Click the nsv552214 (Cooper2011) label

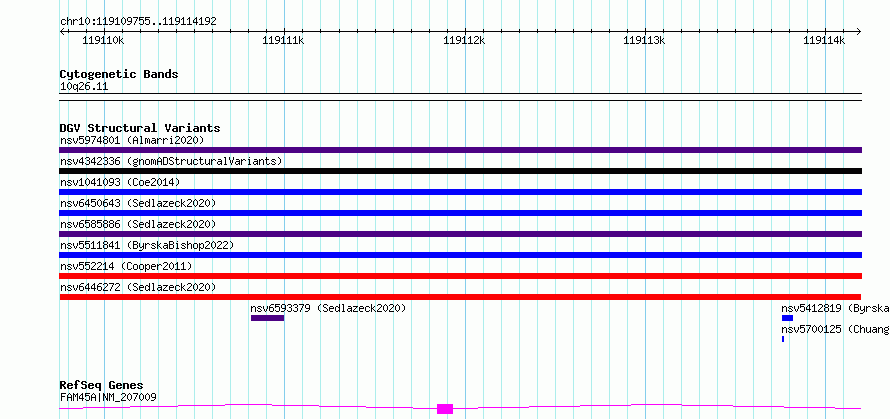click(126, 266)
